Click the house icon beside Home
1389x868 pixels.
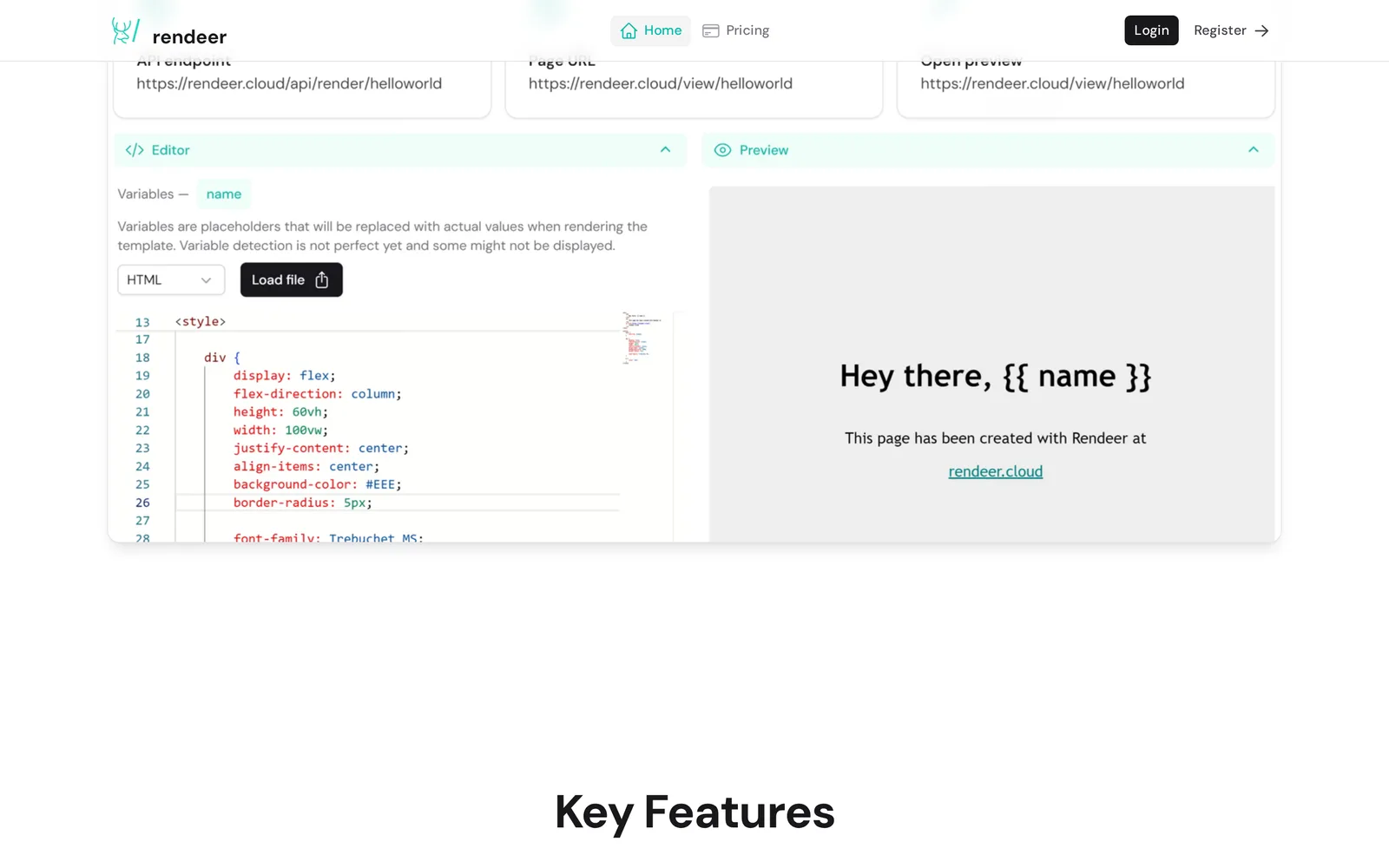tap(629, 30)
